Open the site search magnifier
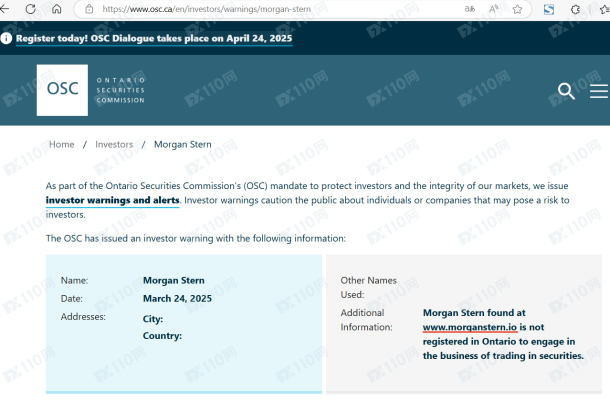The width and height of the screenshot is (610, 401). (x=566, y=91)
